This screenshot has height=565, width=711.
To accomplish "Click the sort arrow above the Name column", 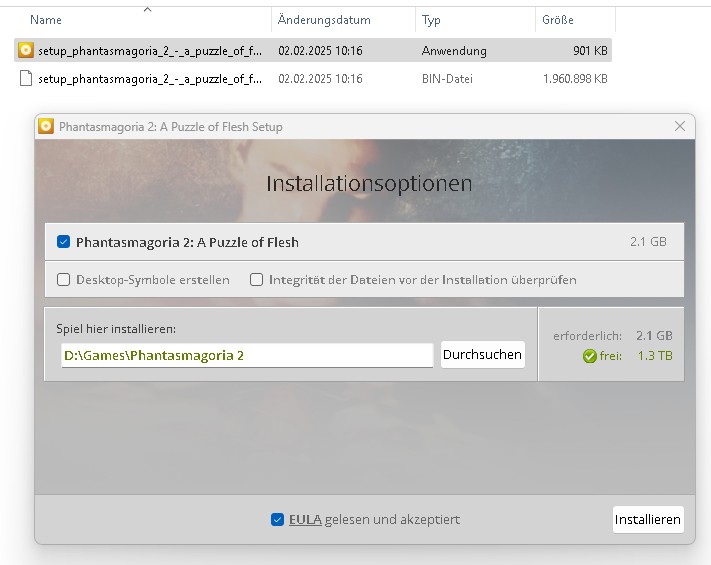I will (147, 9).
